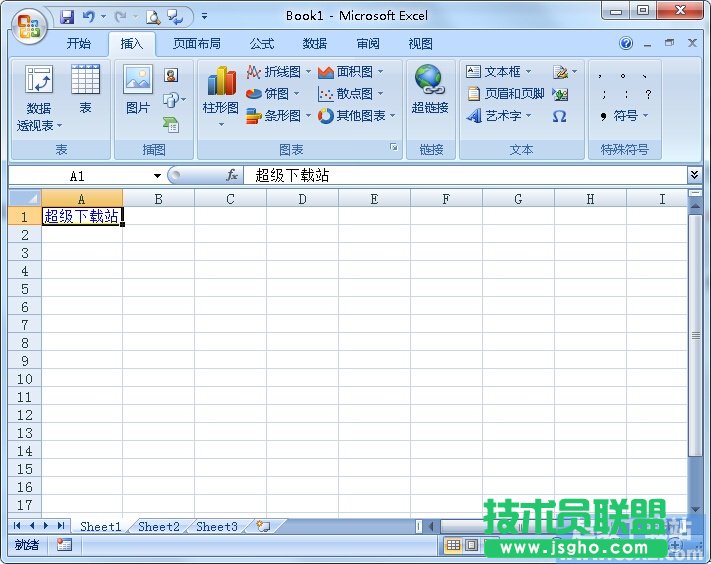Toggle macro recording in status bar
711x564 pixels.
pos(64,545)
